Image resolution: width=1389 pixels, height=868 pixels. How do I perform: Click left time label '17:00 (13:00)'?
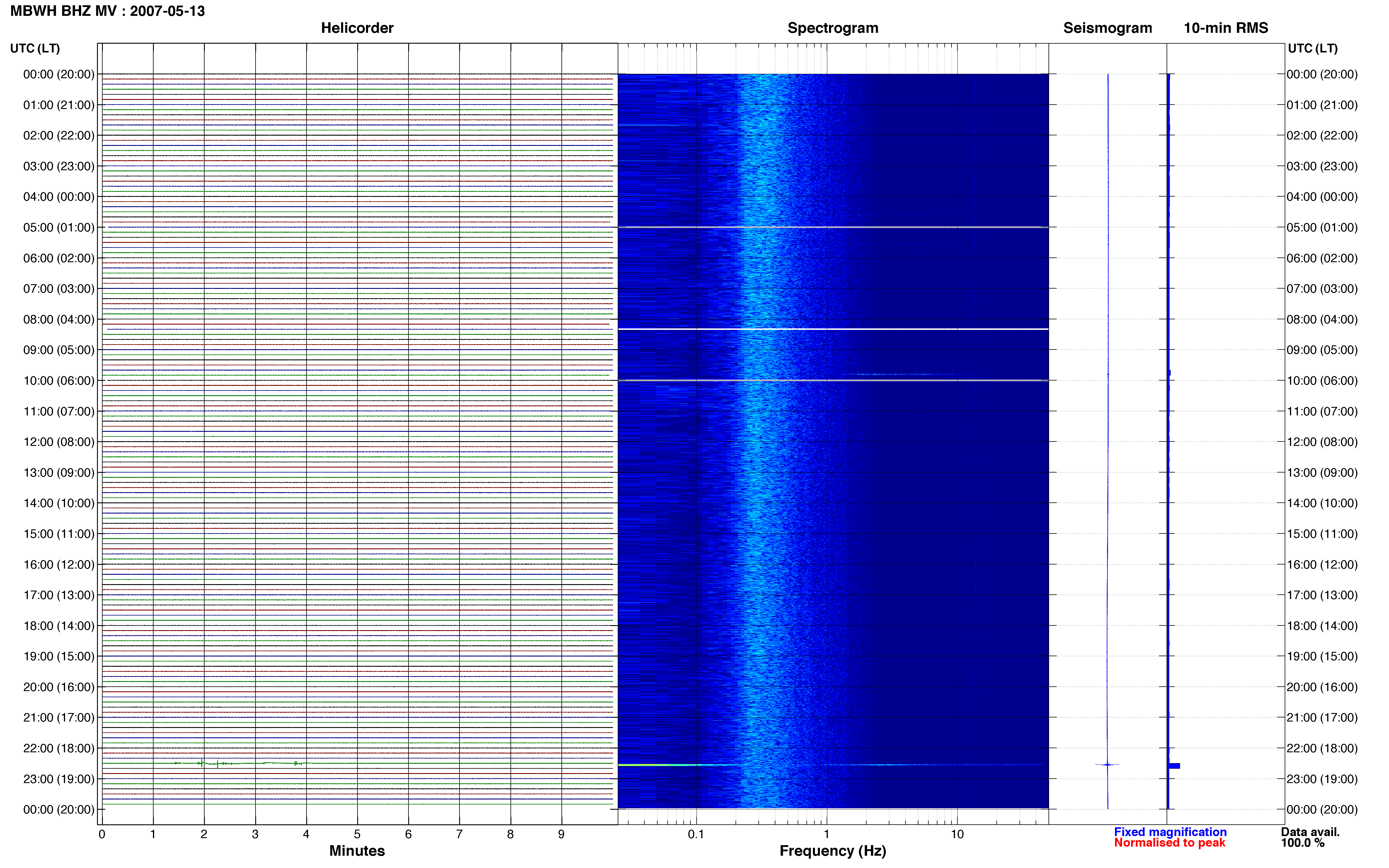tap(59, 595)
